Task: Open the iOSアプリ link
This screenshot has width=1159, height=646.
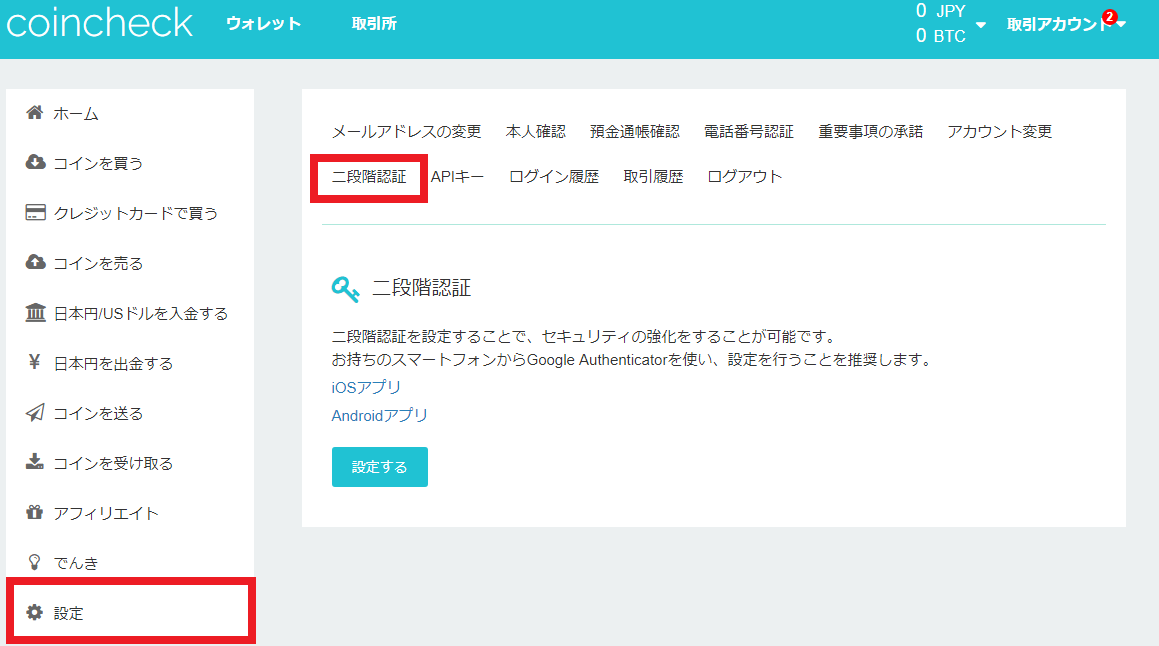Action: click(366, 387)
